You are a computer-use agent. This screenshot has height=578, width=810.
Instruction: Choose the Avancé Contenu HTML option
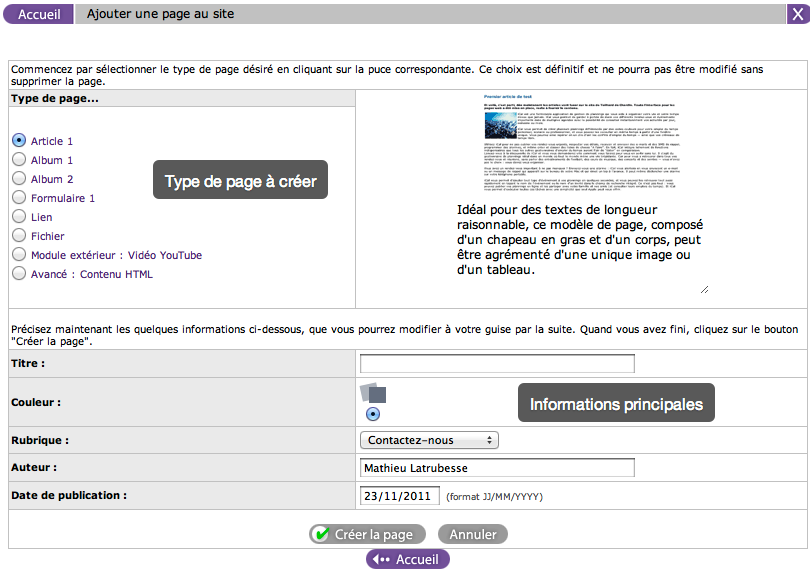19,274
